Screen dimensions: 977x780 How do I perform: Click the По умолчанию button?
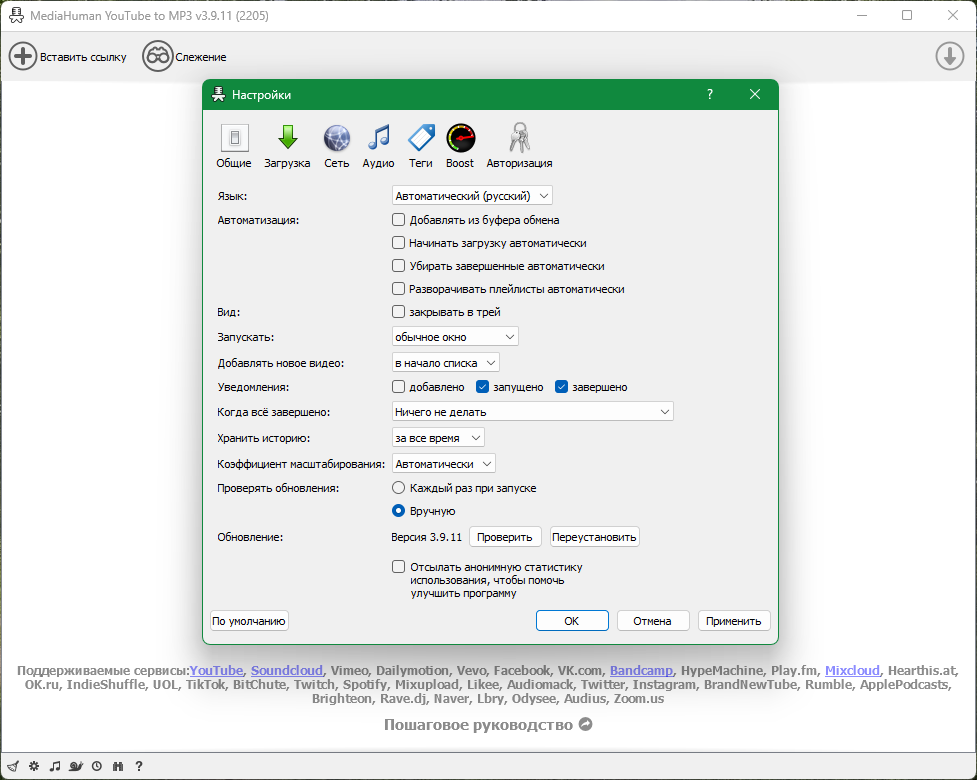coord(249,621)
